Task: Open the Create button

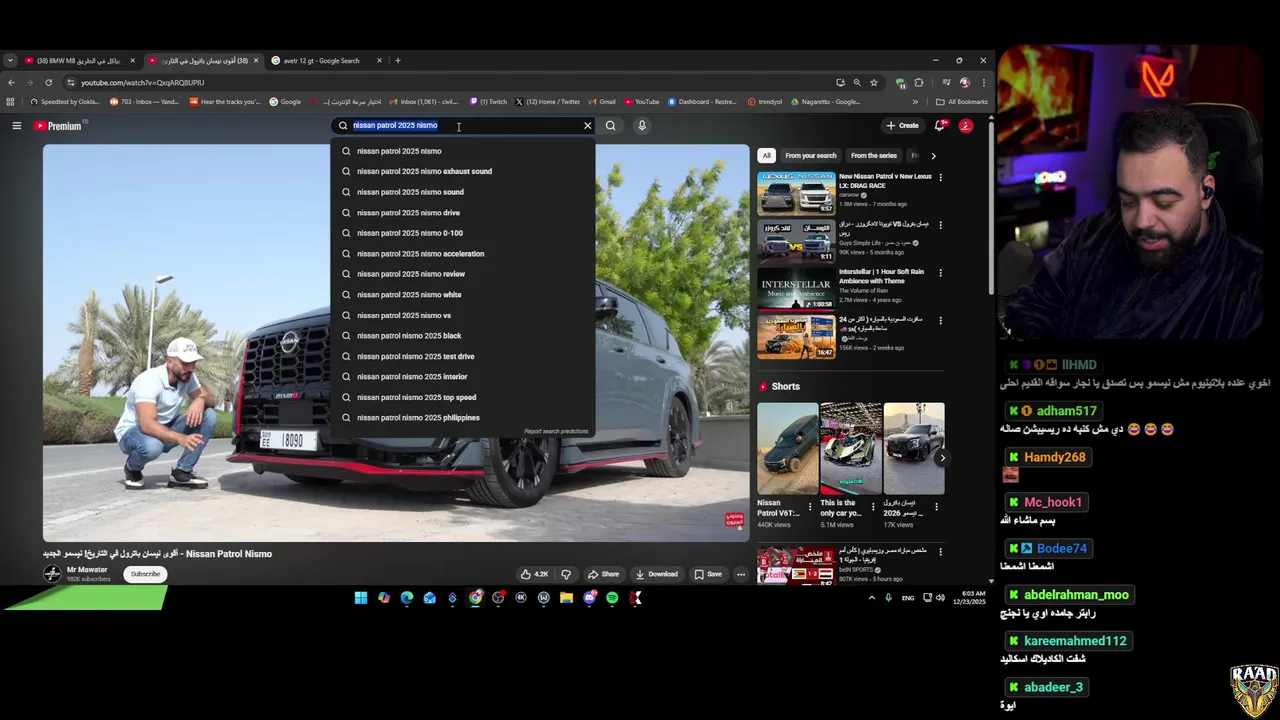Action: pos(902,126)
